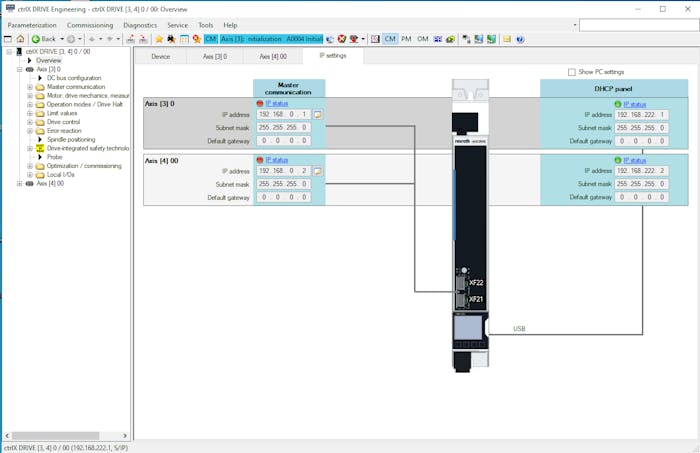This screenshot has height=453, width=700.
Task: Switch to PM mode in toolbar
Action: (406, 39)
